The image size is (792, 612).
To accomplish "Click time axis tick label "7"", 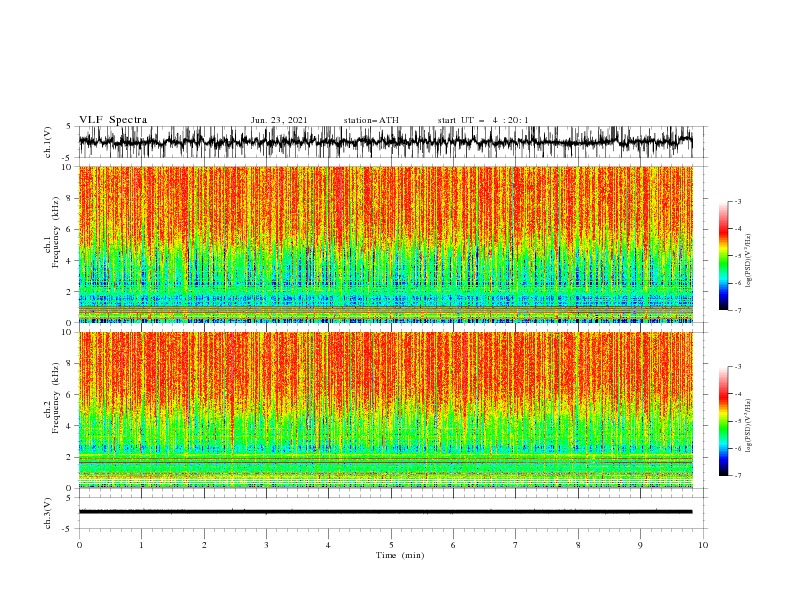I will pos(516,545).
